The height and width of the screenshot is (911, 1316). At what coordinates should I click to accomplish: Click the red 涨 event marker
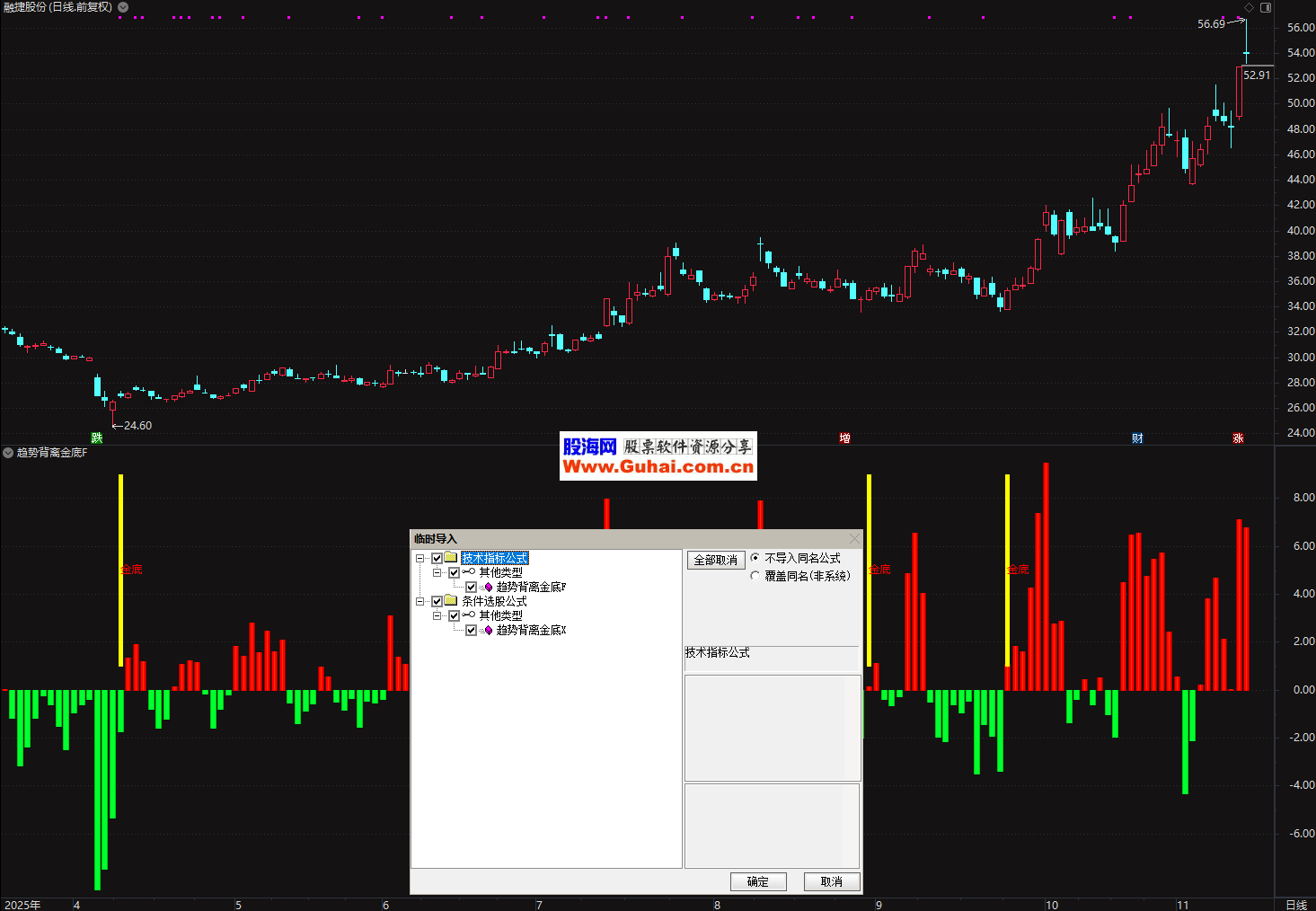[1238, 438]
